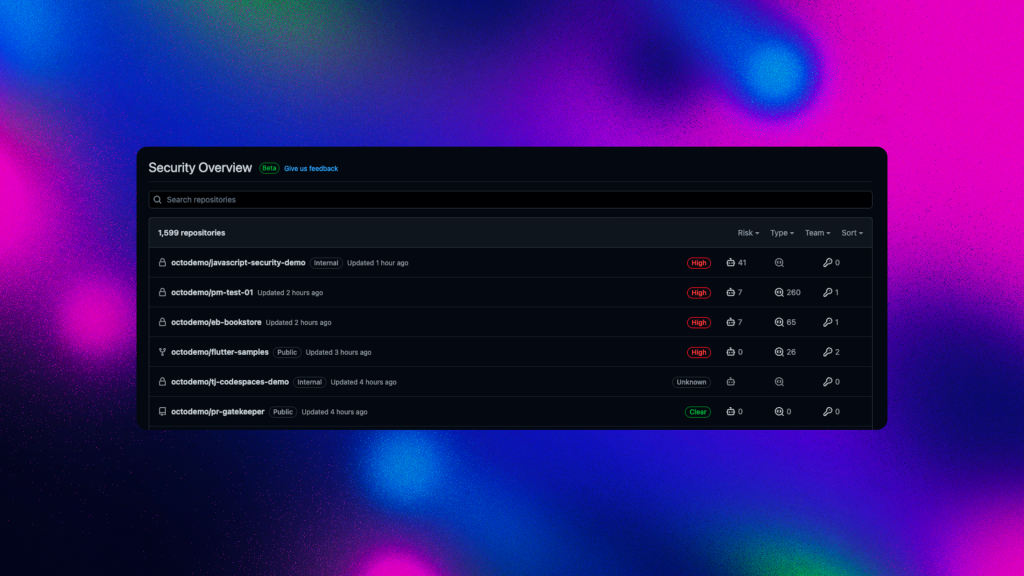Click Dependabot icon in pr-gatekeeper row
Image resolution: width=1024 pixels, height=576 pixels.
click(x=731, y=411)
